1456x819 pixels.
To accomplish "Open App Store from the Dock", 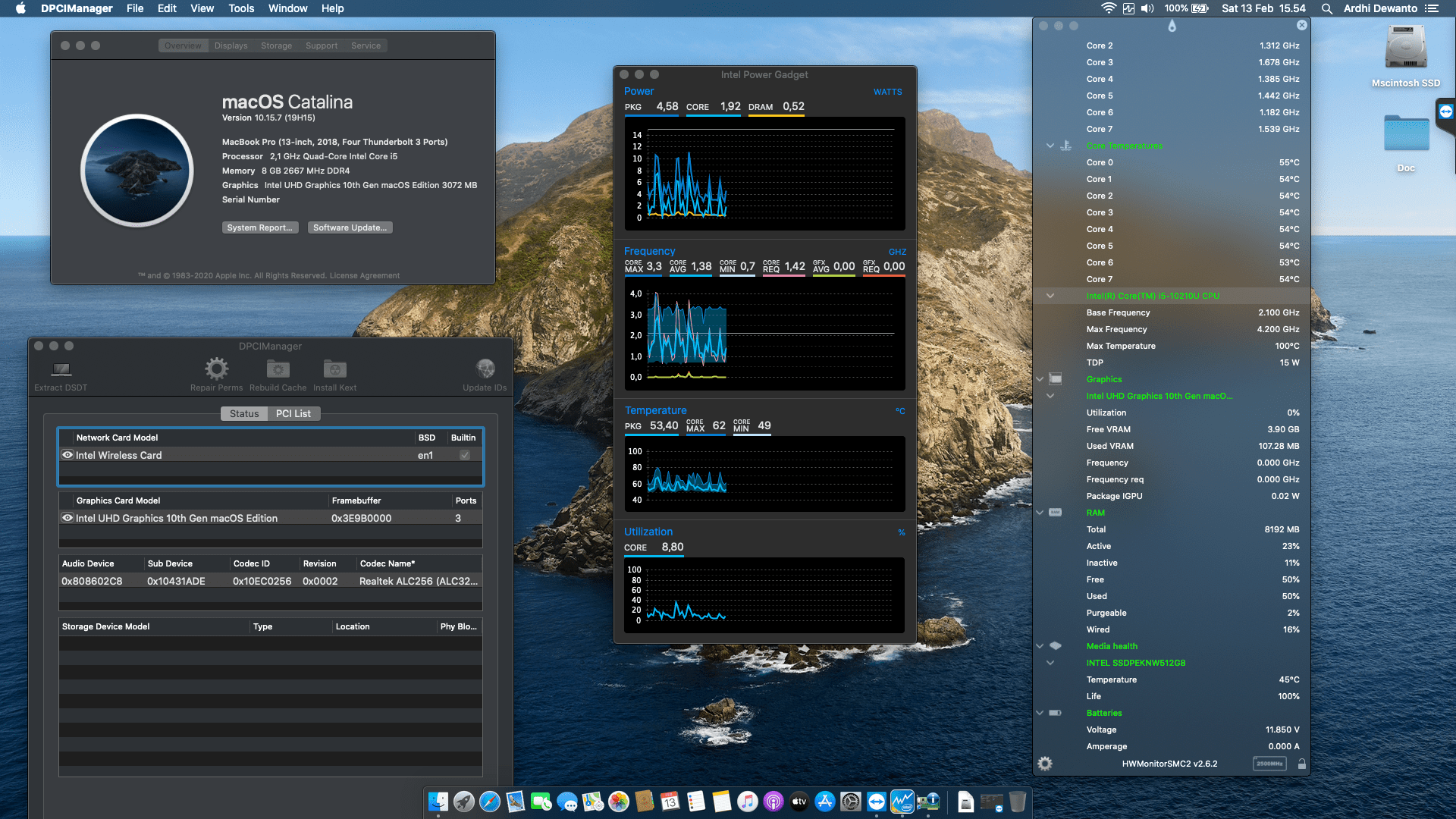I will (825, 802).
